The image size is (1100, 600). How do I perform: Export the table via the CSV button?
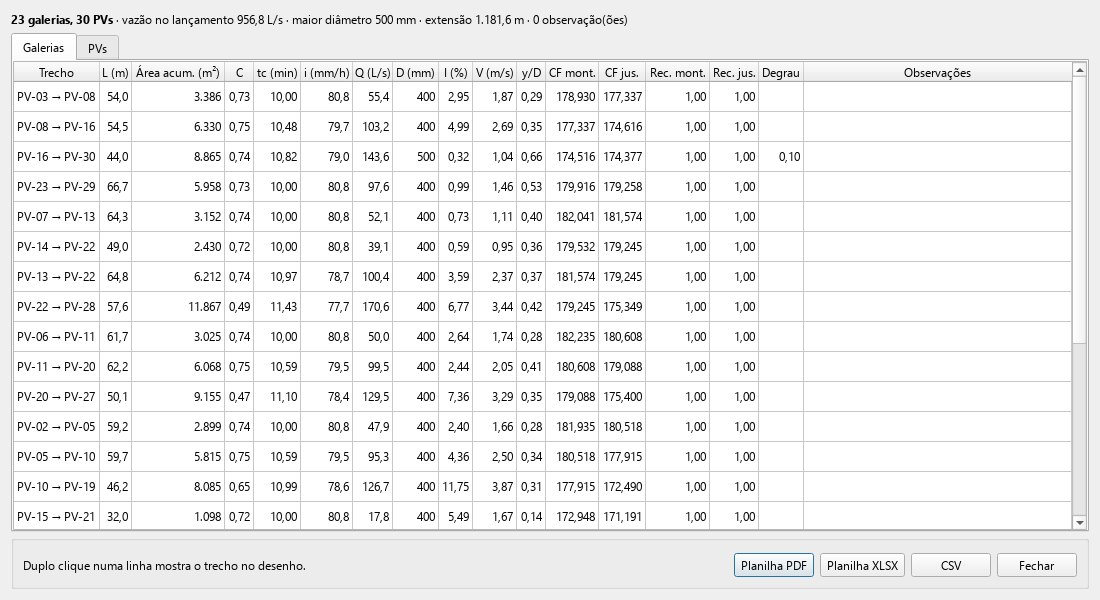(x=951, y=566)
